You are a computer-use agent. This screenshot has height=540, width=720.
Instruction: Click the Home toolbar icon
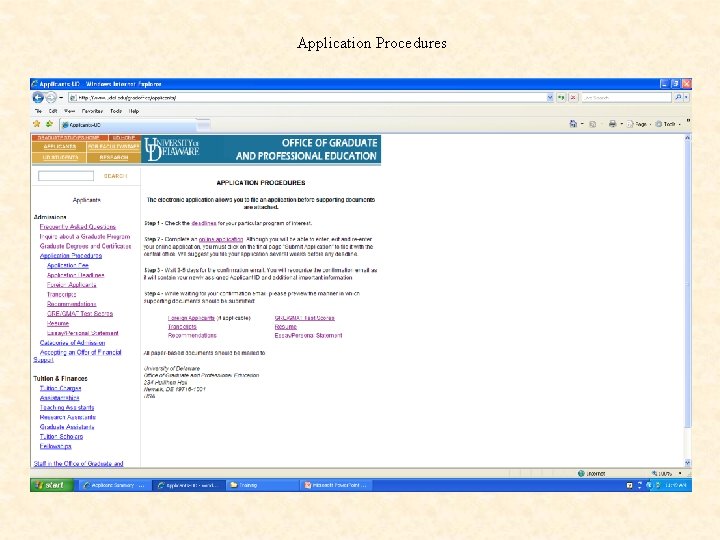tap(573, 124)
